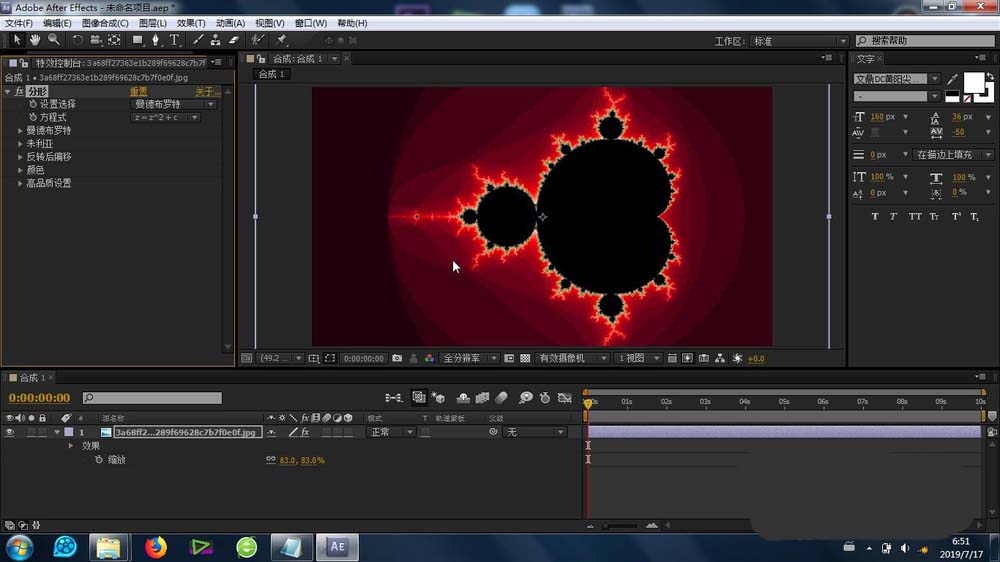
Task: Toggle stopwatch for 缩放 property
Action: [x=98, y=460]
